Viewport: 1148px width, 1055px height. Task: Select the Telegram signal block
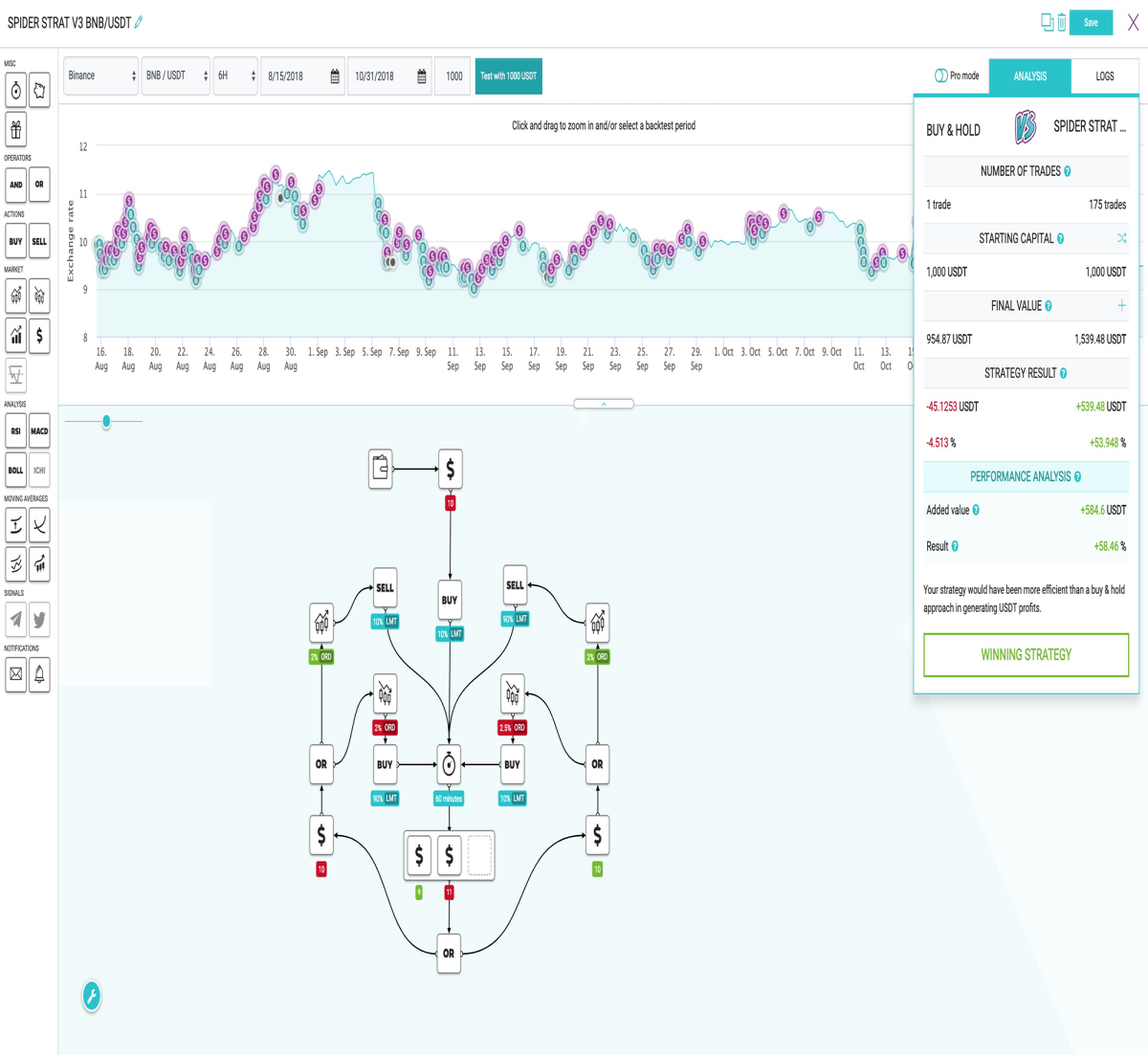click(15, 620)
